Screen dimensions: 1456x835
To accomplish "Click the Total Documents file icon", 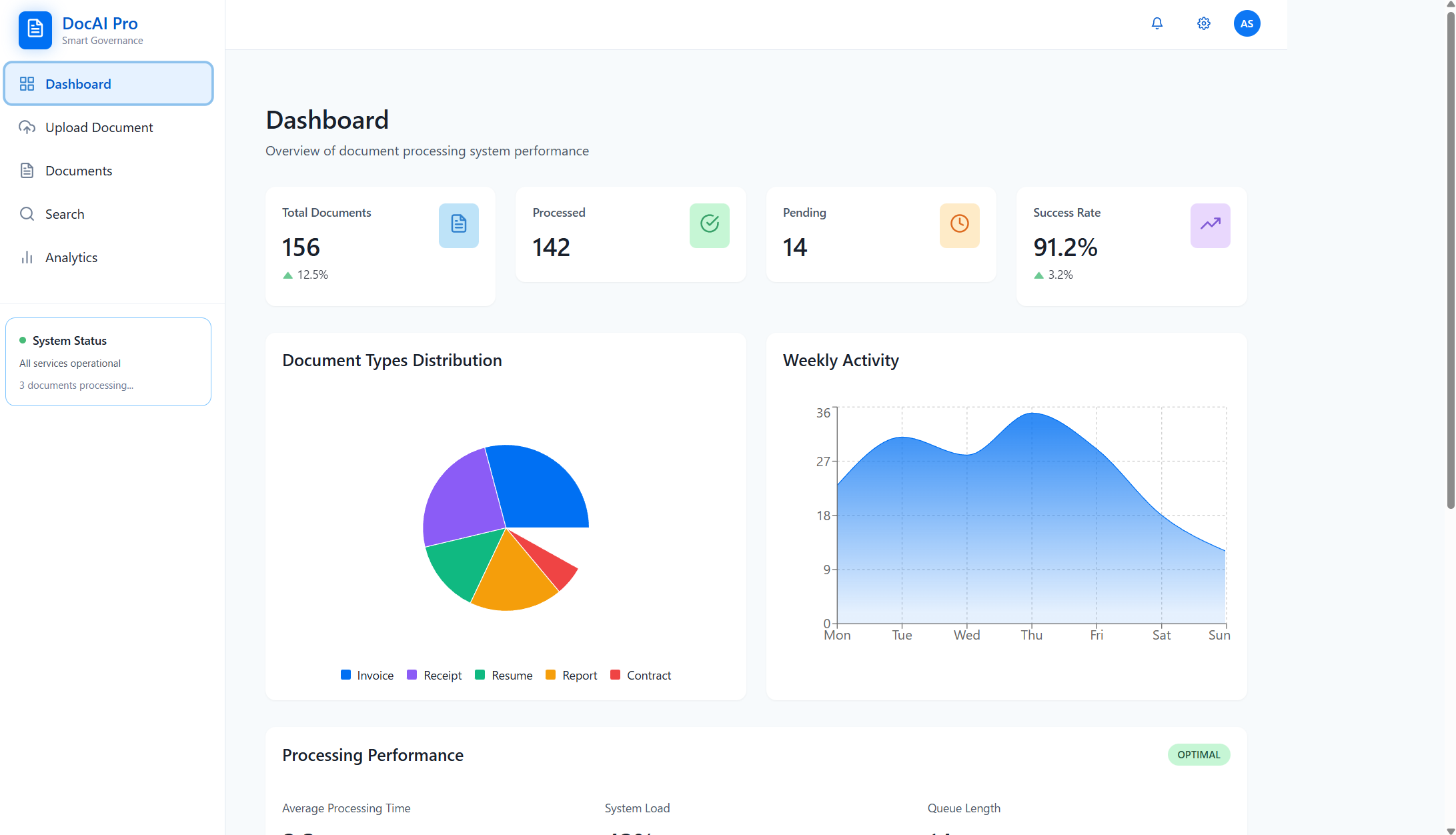I will [458, 225].
